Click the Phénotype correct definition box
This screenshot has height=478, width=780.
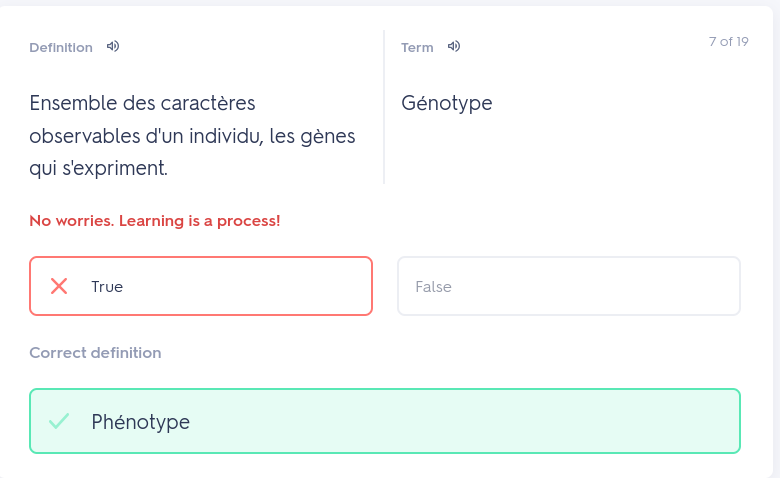pos(385,421)
